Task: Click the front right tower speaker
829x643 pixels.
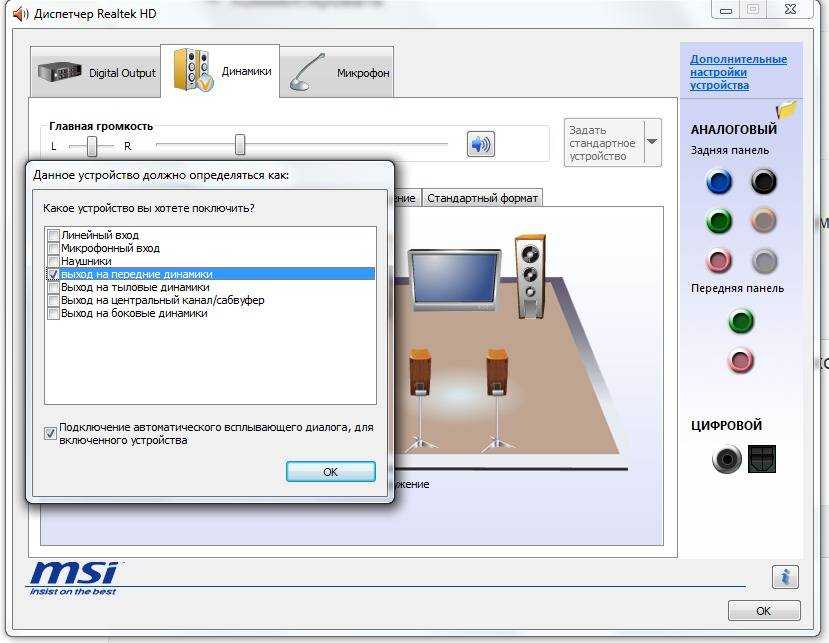Action: click(530, 277)
